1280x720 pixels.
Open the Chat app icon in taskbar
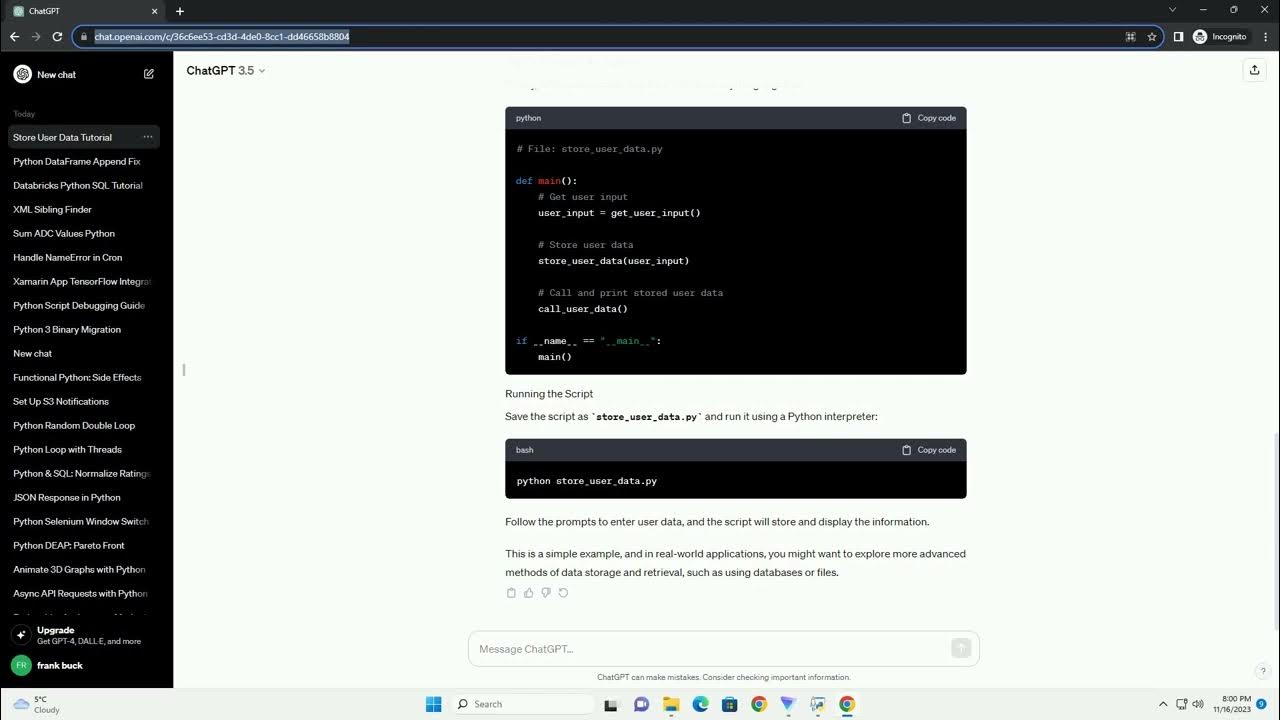[641, 704]
